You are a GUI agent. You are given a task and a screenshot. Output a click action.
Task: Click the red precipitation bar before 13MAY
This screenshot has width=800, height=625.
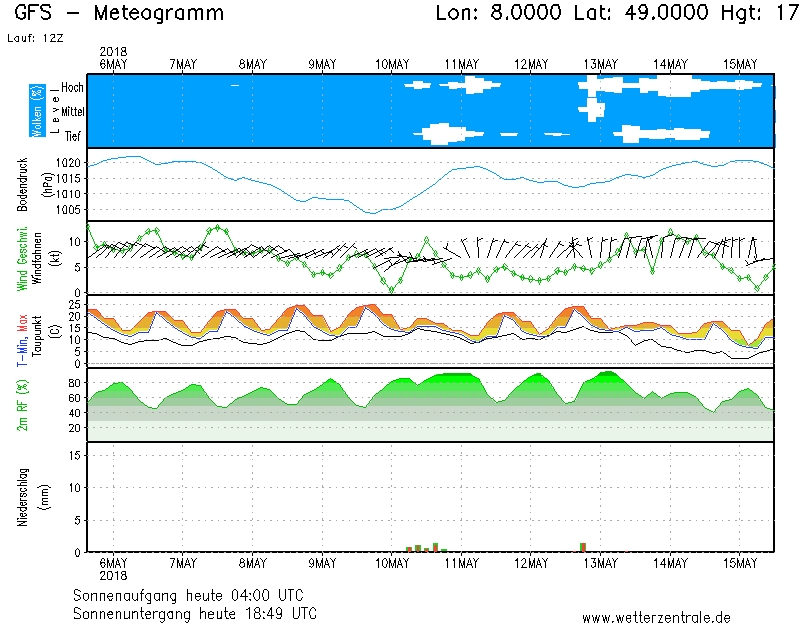(x=583, y=547)
